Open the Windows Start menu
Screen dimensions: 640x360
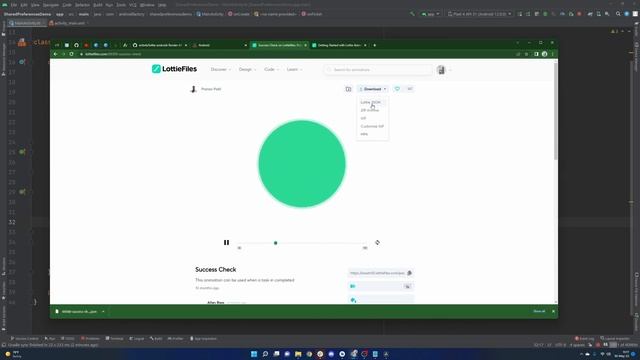tap(254, 354)
